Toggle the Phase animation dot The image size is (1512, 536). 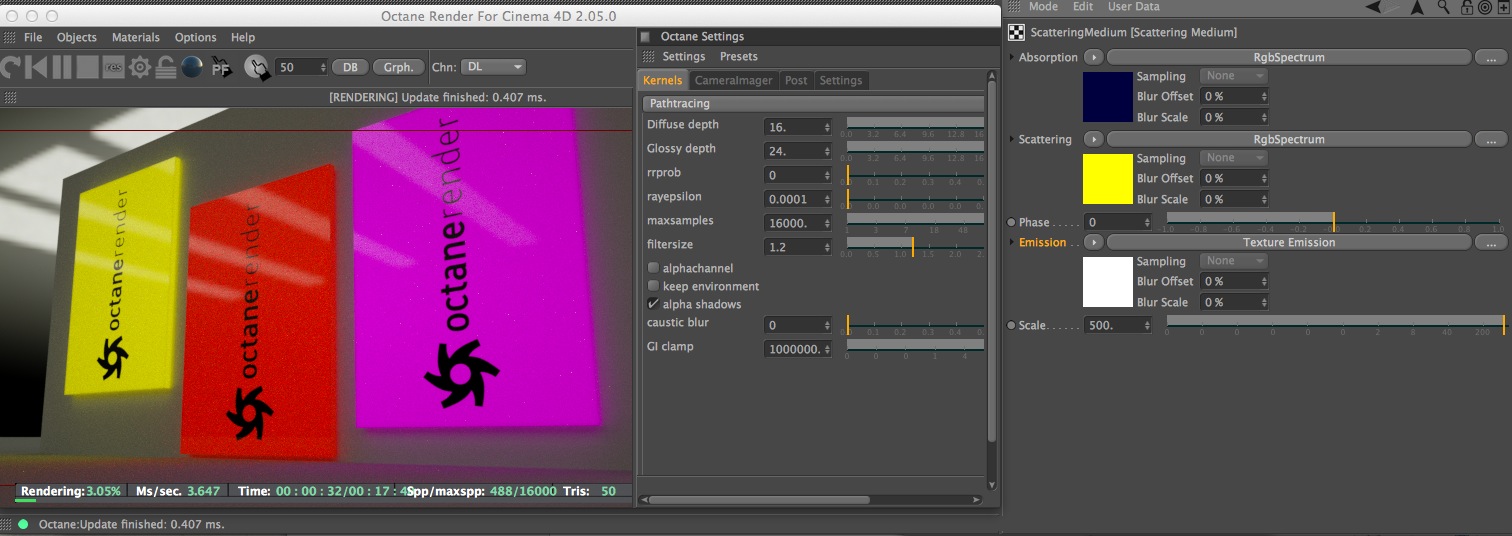click(1011, 222)
